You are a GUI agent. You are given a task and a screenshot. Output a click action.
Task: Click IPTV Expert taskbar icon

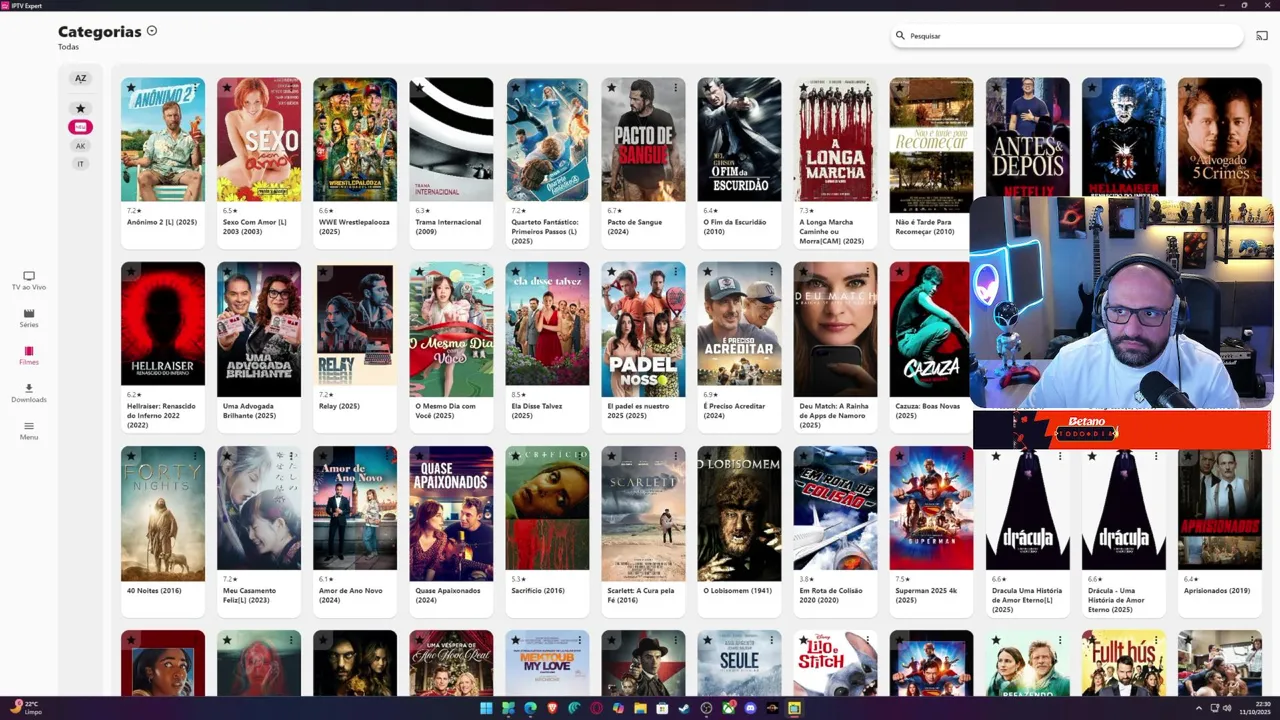(794, 708)
